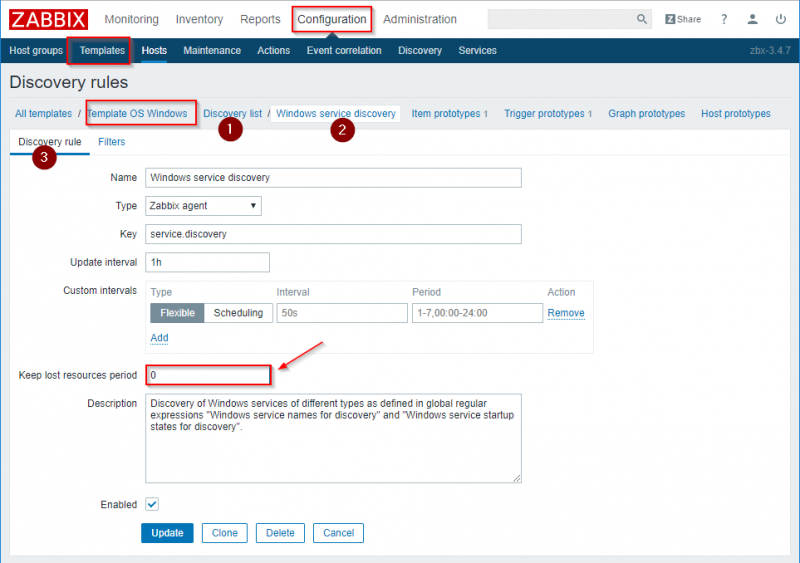The height and width of the screenshot is (563, 800).
Task: Click the All templates breadcrumb
Action: pyautogui.click(x=43, y=113)
